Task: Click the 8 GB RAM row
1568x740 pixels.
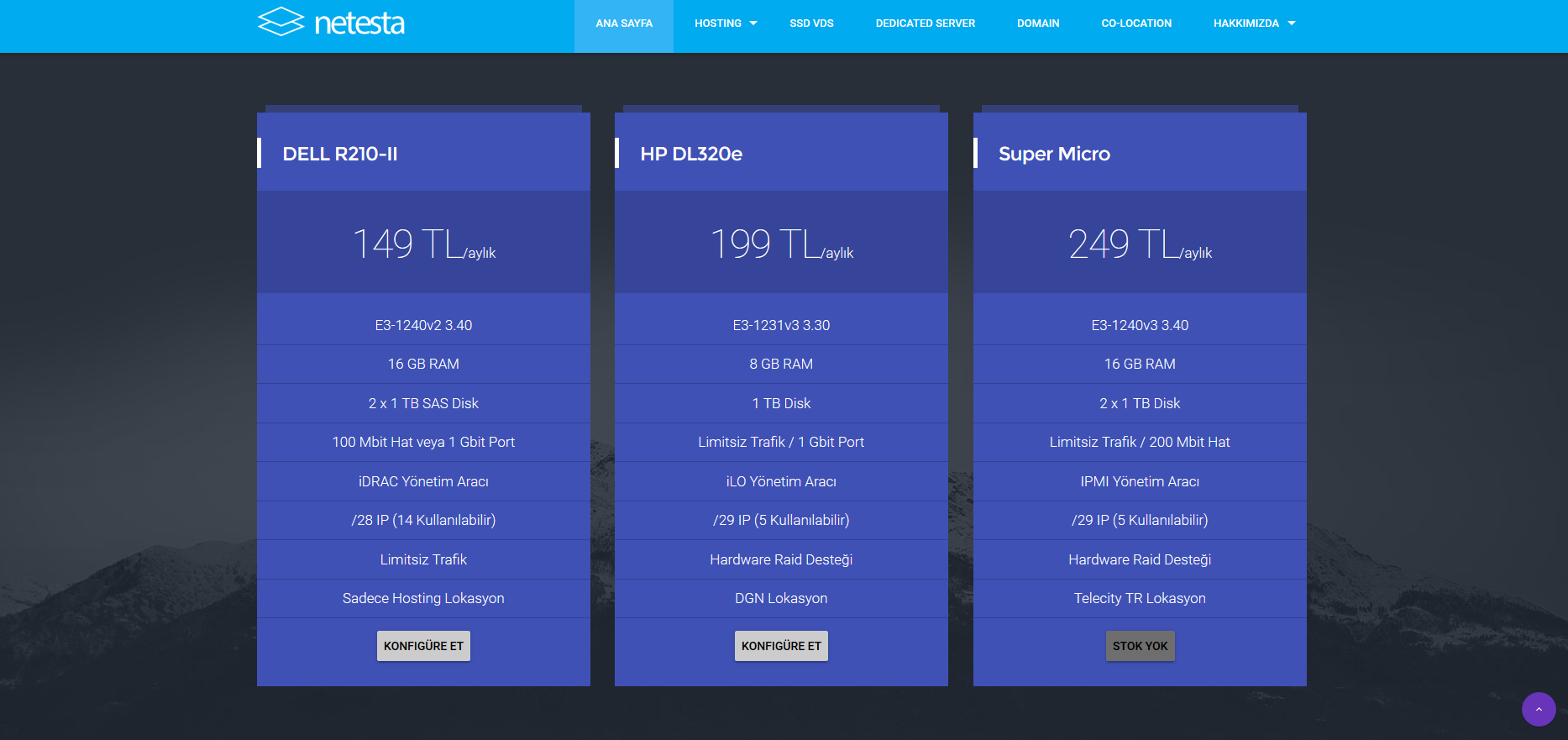Action: [x=781, y=364]
